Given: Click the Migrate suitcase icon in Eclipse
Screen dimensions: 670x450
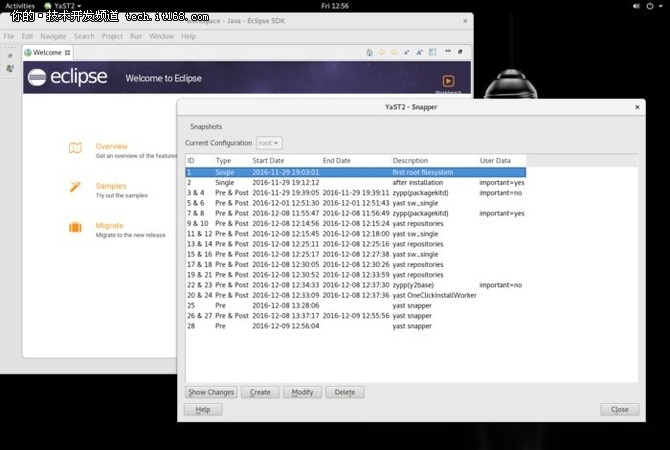Looking at the screenshot, I should (75, 227).
